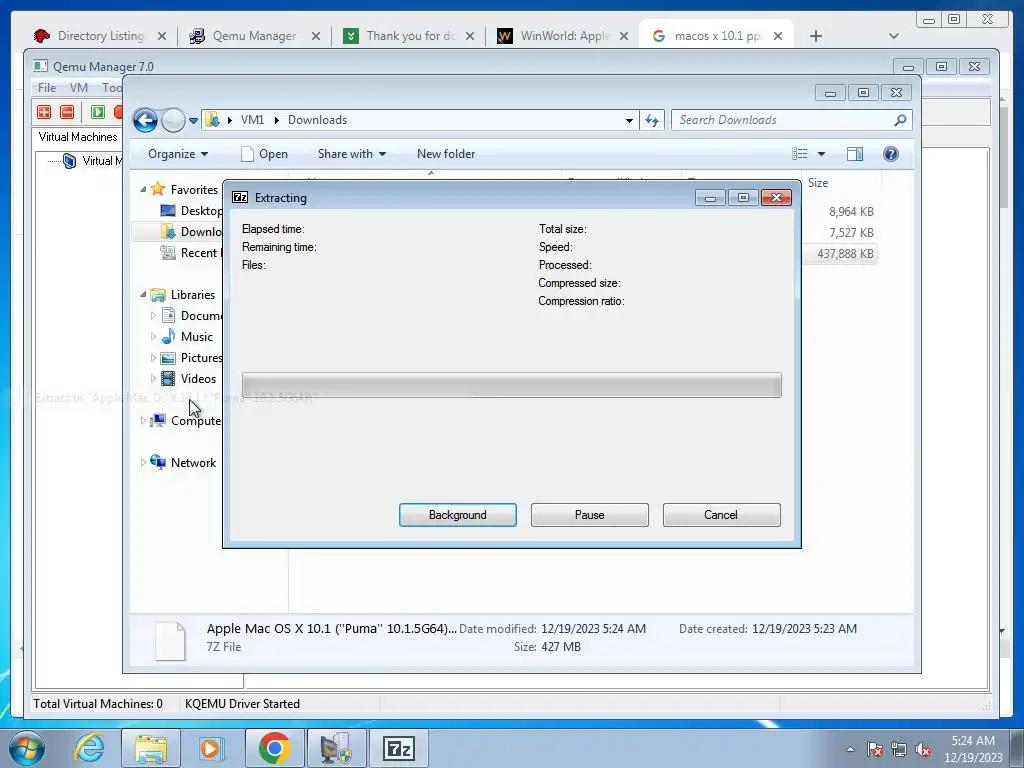Open Windows Explorer from taskbar
The height and width of the screenshot is (768, 1024).
[151, 748]
